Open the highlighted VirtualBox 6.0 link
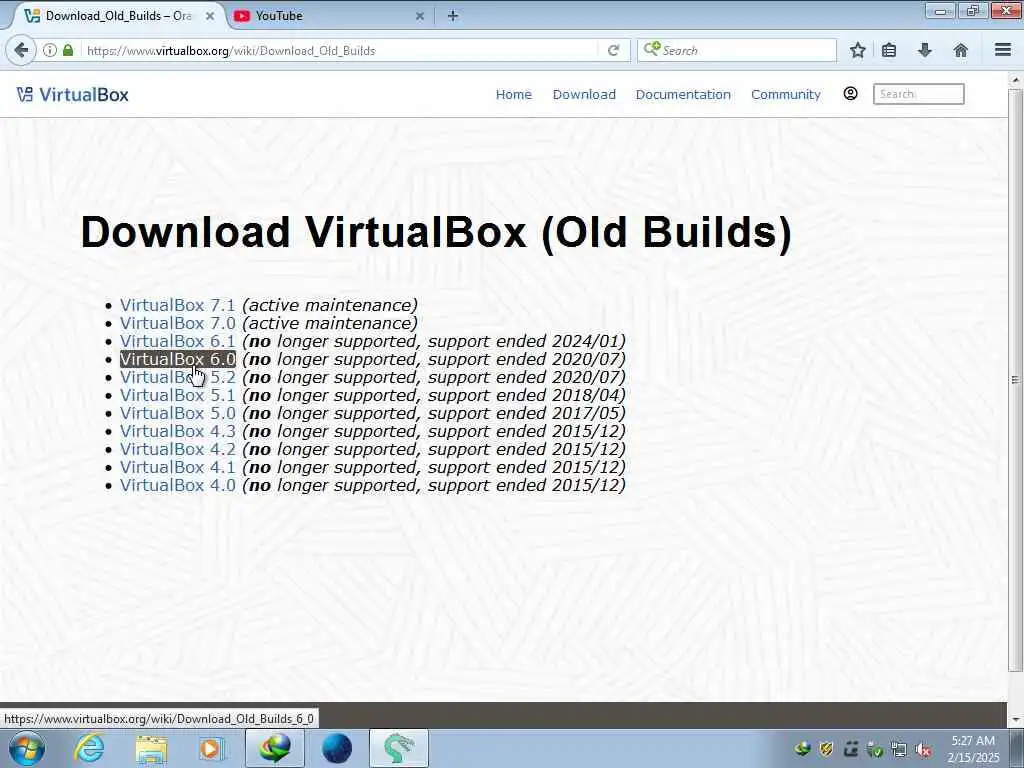 177,359
